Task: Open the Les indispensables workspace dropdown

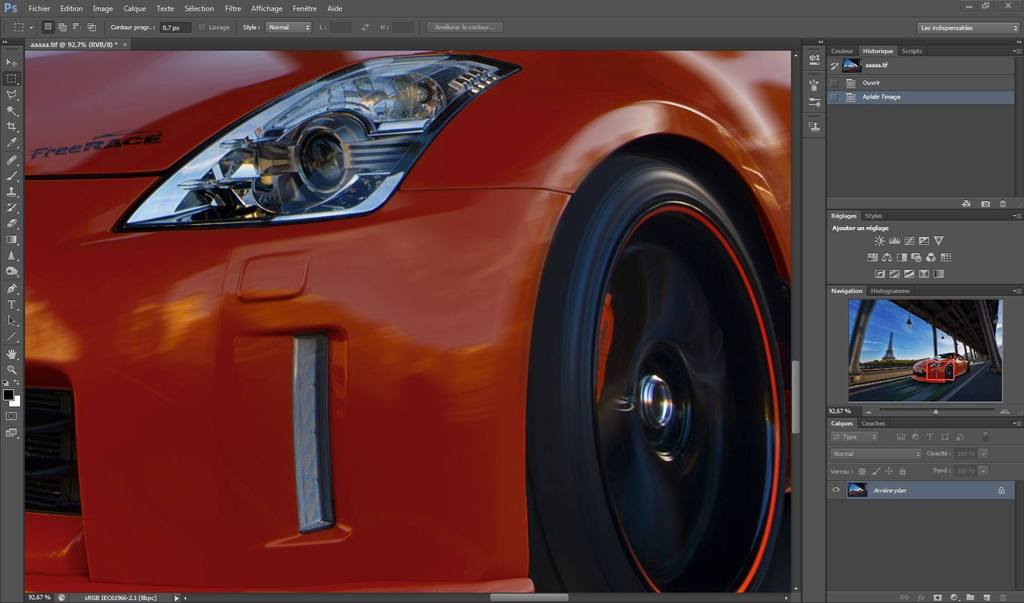Action: coord(967,27)
